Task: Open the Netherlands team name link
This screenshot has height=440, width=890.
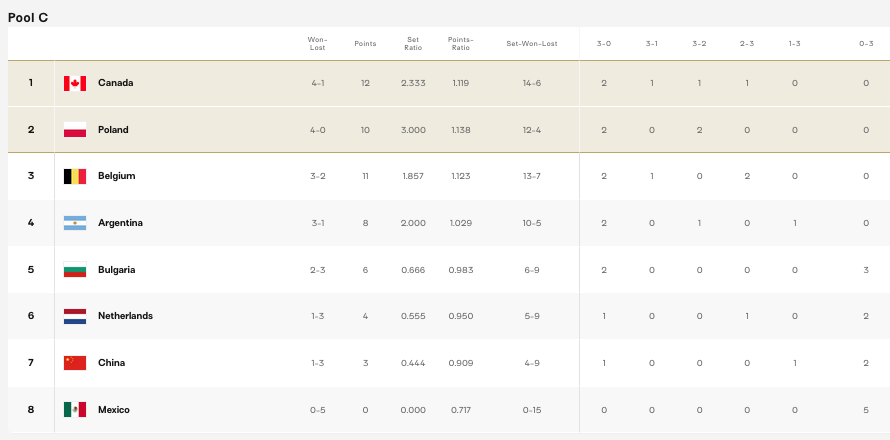Action: [125, 316]
